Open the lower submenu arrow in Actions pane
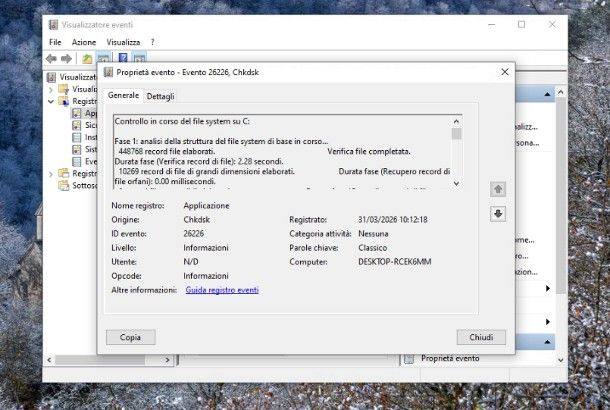Screen dimensions: 610x410 (548, 322)
